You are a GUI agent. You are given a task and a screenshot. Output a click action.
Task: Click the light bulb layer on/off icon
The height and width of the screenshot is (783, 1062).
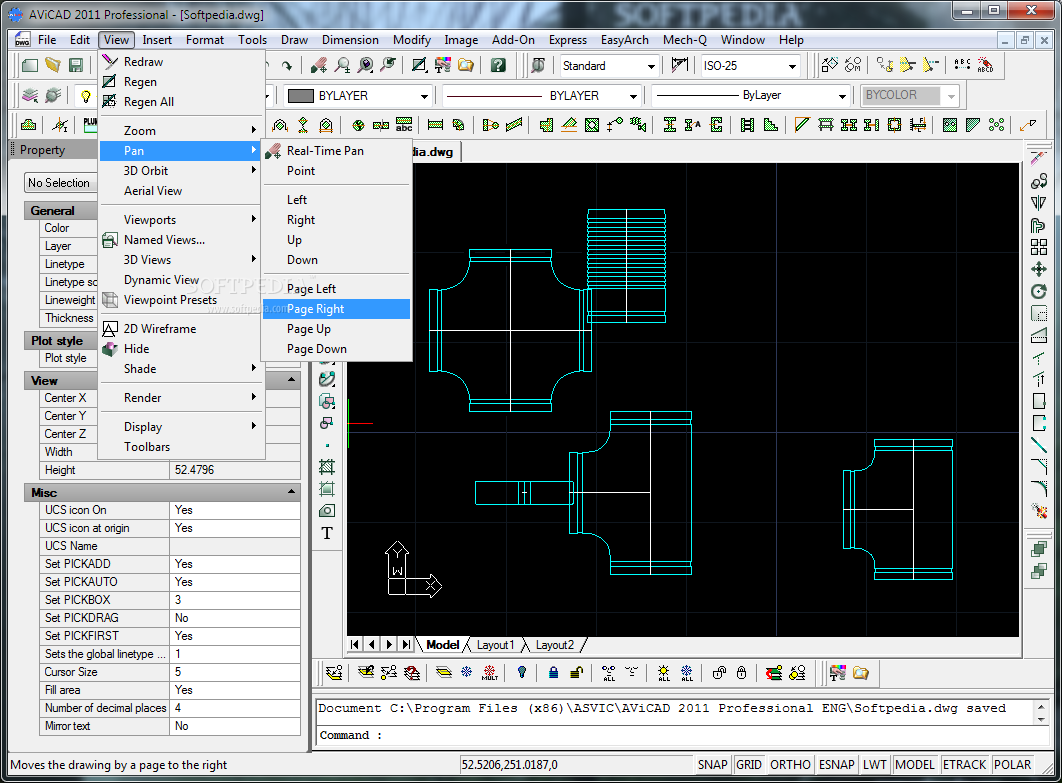[85, 96]
